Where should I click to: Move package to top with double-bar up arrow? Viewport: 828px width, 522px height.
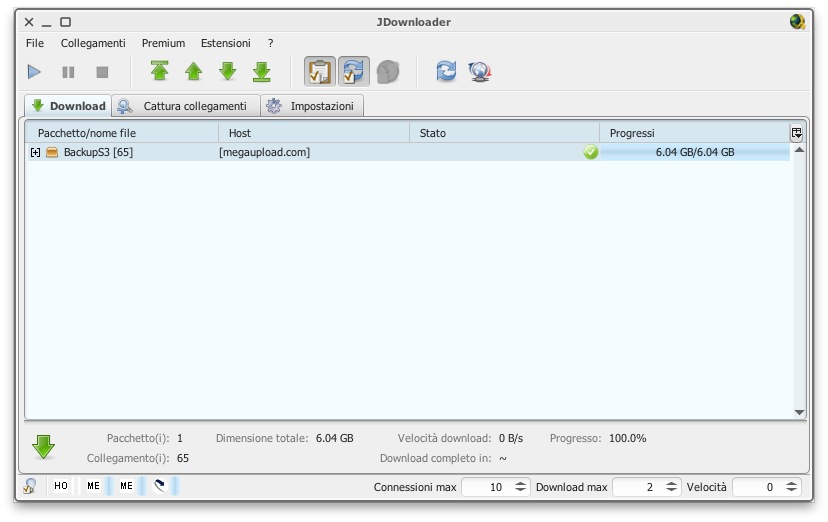(x=159, y=72)
